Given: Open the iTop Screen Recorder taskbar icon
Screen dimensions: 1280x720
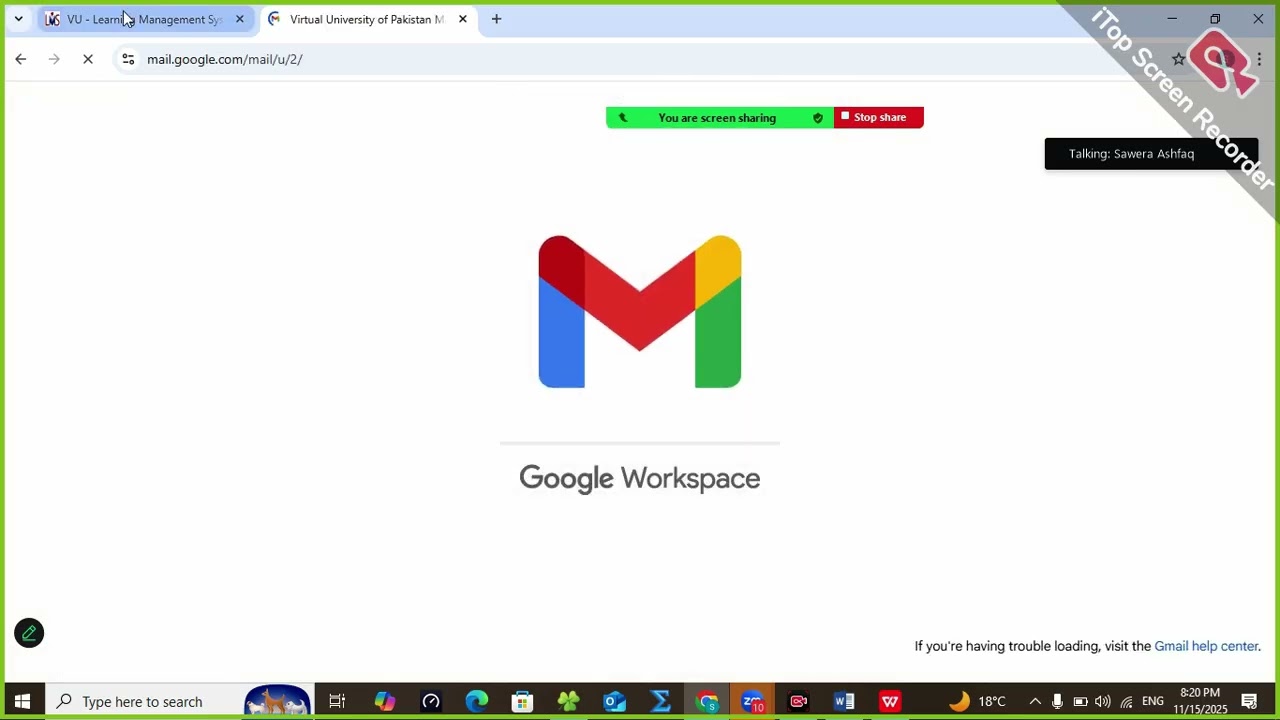Looking at the screenshot, I should click(x=799, y=701).
